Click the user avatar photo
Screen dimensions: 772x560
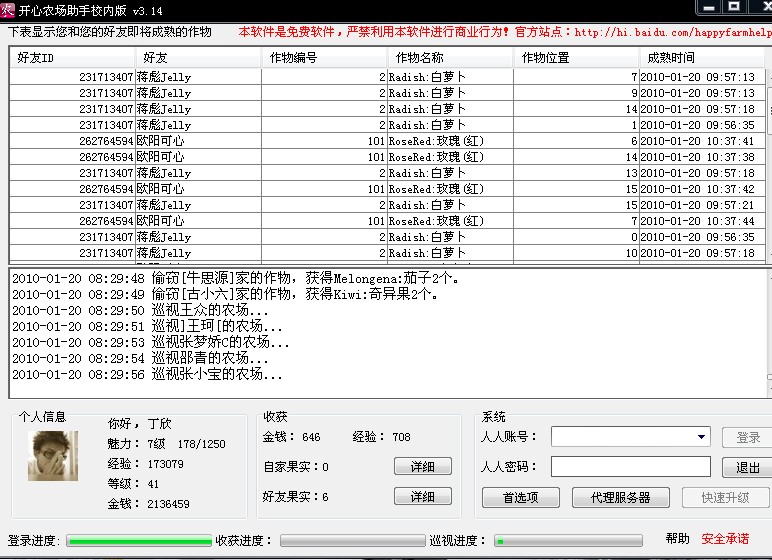[x=54, y=456]
